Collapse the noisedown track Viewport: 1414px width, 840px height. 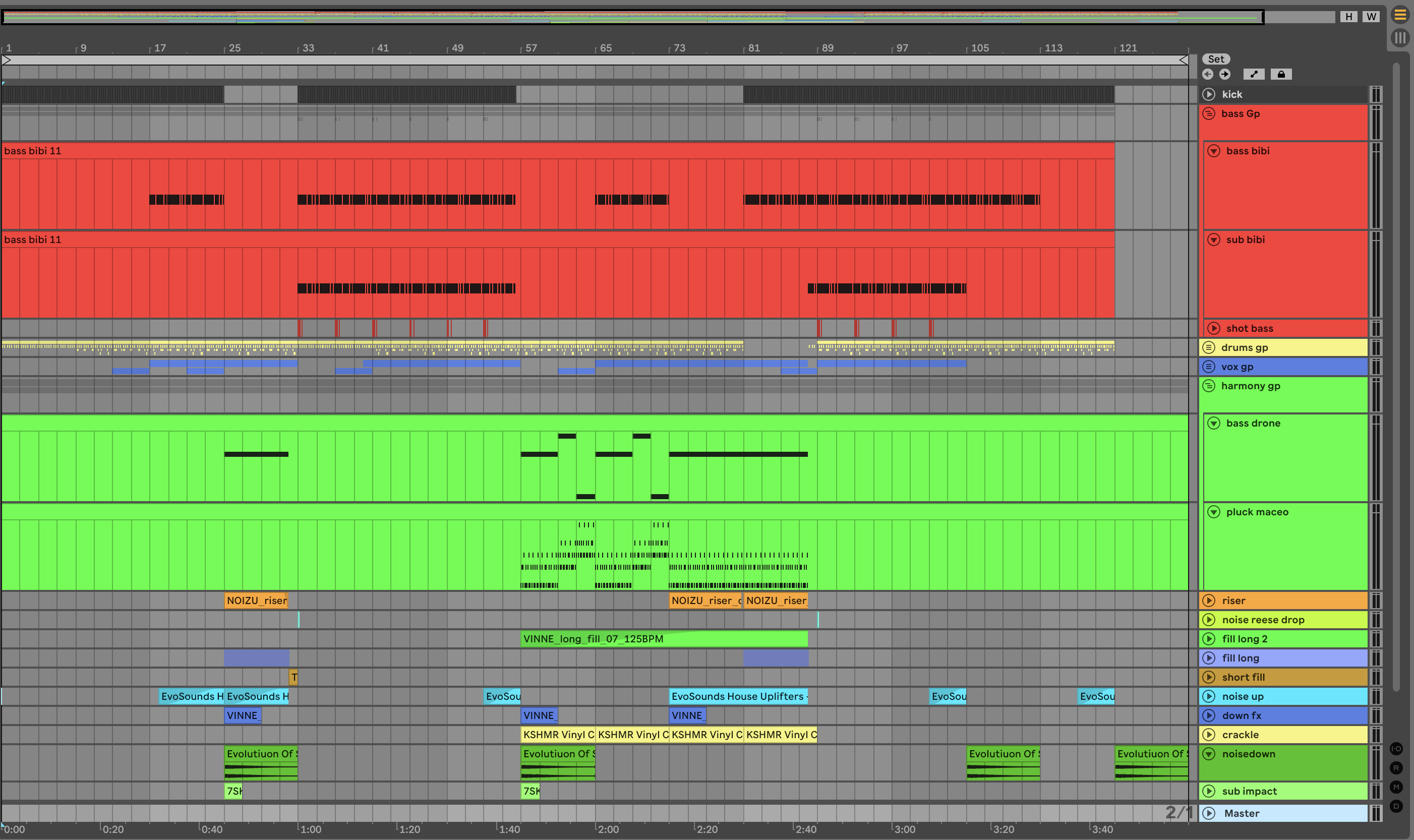(x=1209, y=754)
